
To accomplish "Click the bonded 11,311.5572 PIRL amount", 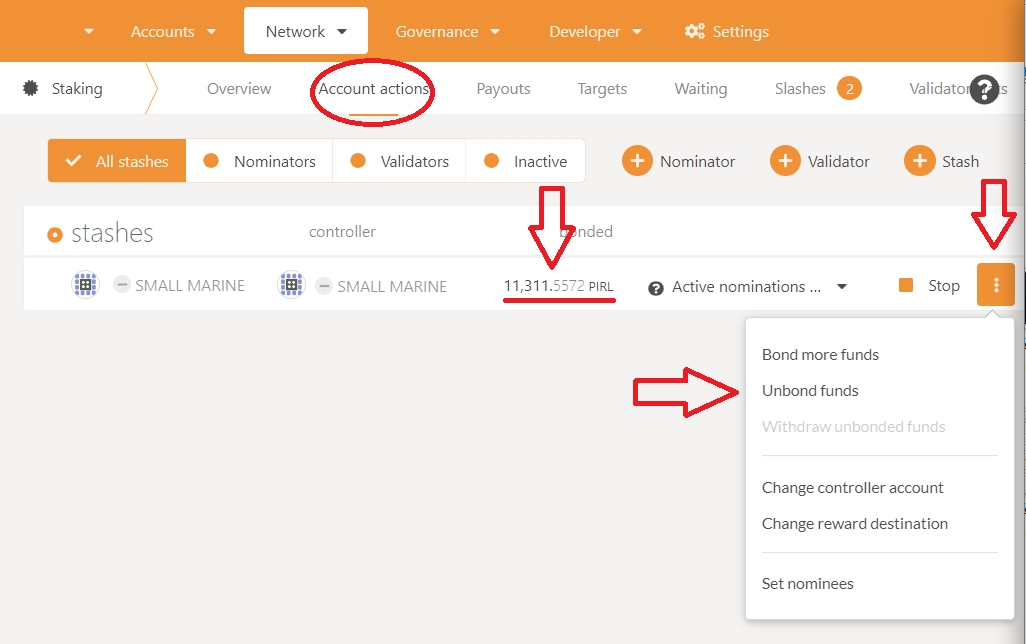I will click(558, 286).
